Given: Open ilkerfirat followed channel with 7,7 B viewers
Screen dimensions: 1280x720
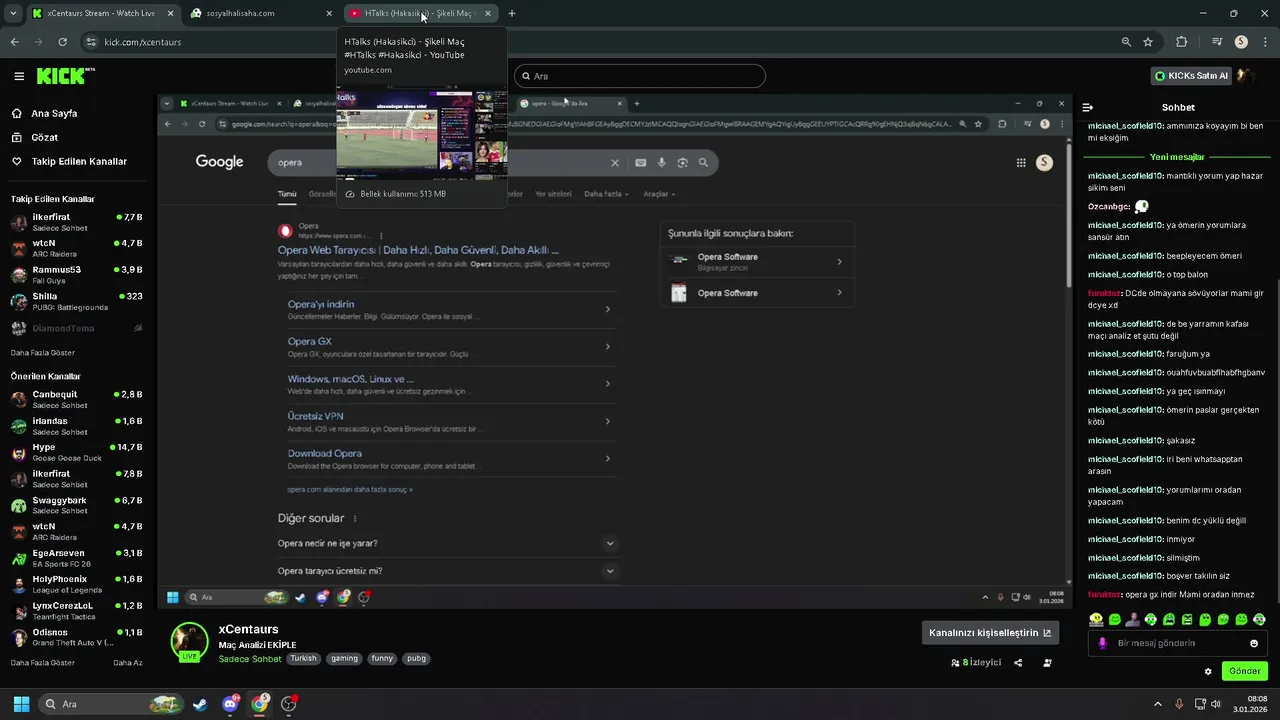Looking at the screenshot, I should (x=77, y=222).
